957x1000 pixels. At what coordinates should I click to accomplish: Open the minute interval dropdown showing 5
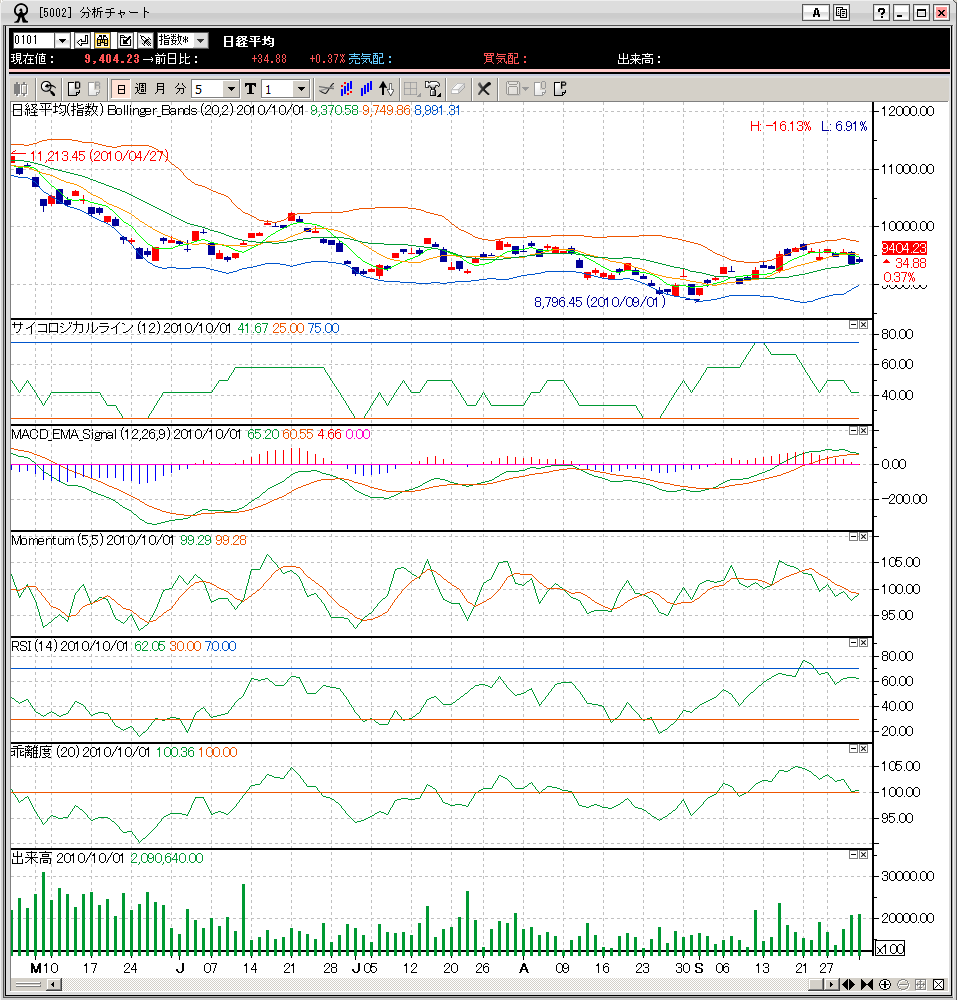point(231,89)
